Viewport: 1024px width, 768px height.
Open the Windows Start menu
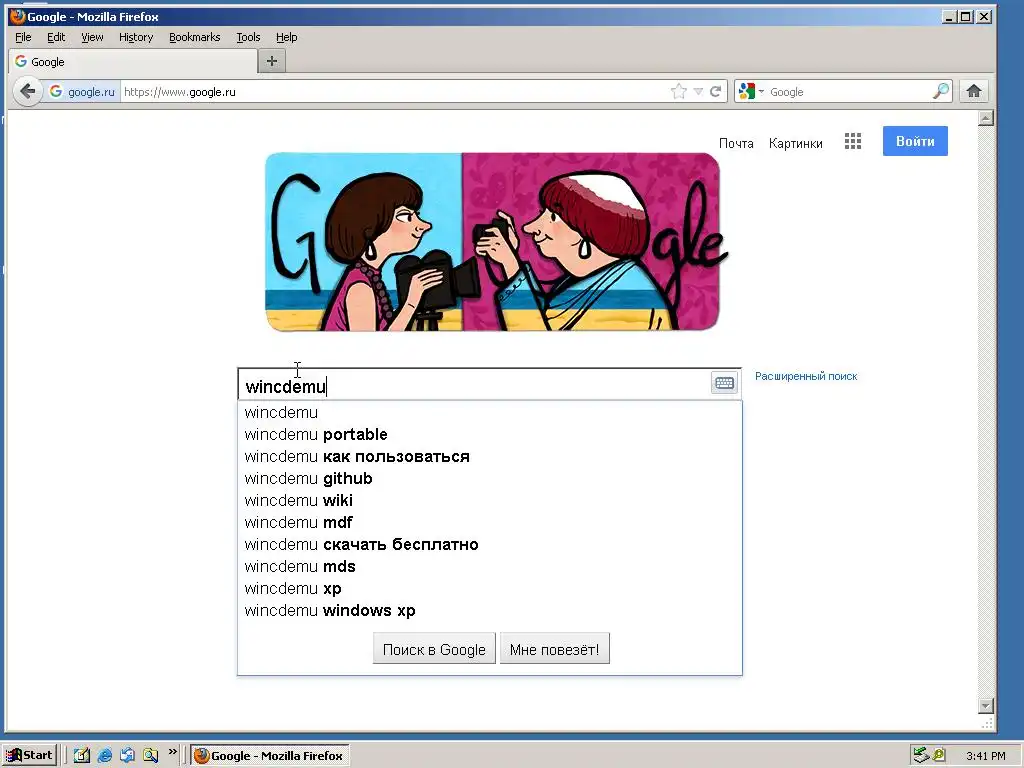click(x=29, y=756)
